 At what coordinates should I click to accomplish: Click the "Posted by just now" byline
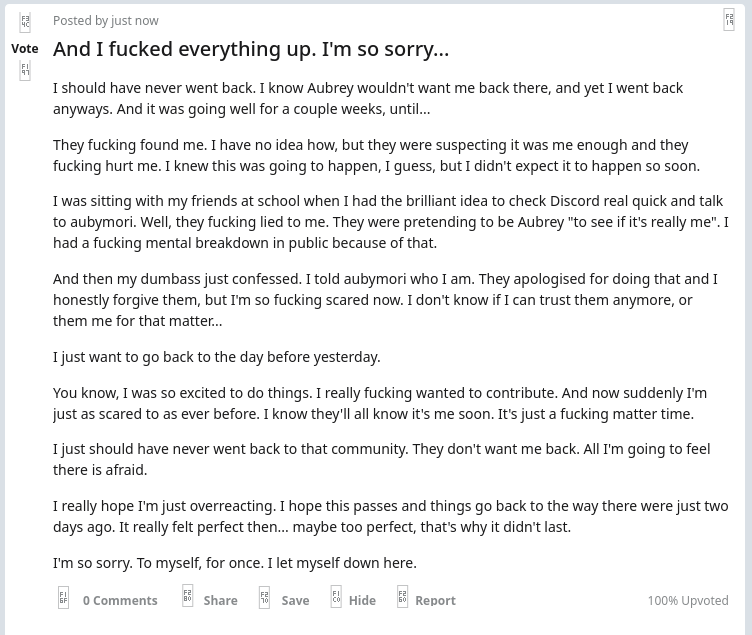(105, 20)
